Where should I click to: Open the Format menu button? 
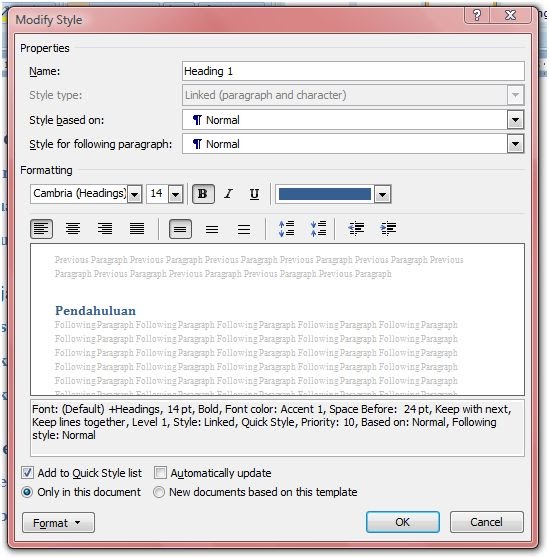(x=58, y=523)
